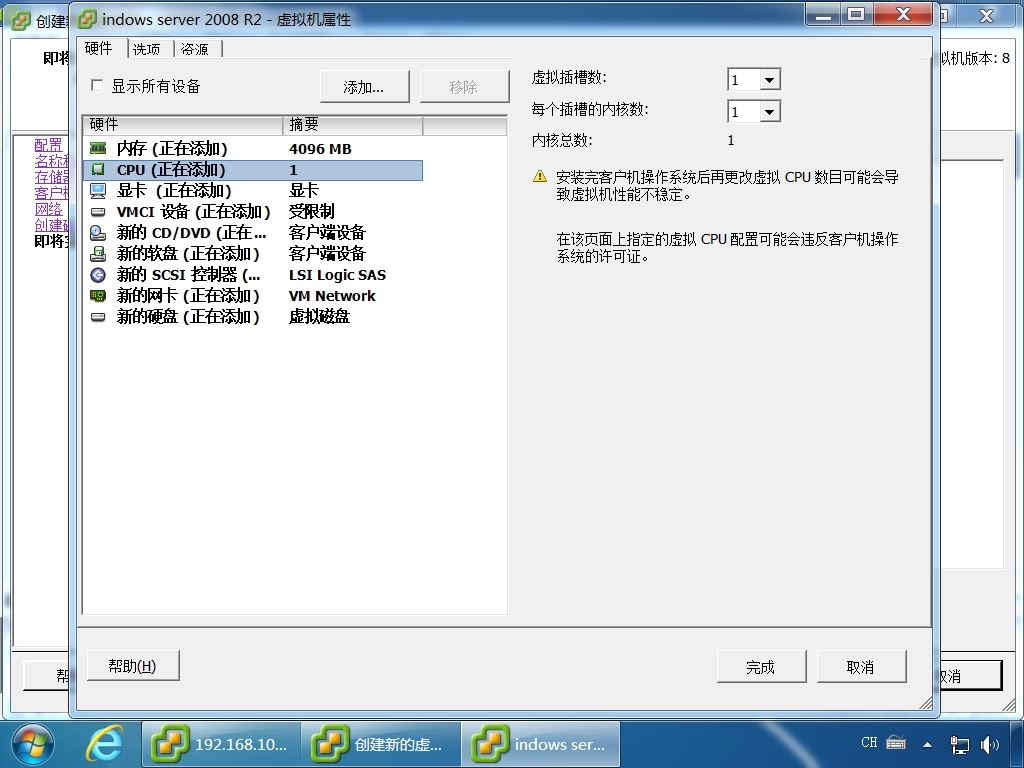Click the new CD/DVD drive icon

pyautogui.click(x=98, y=232)
